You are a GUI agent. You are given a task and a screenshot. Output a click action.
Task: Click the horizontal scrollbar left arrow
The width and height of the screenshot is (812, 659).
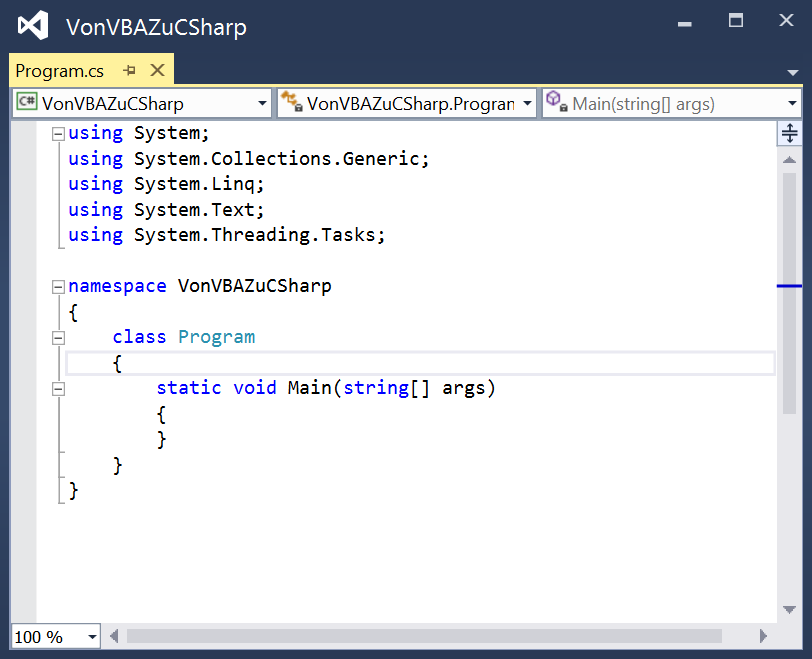point(114,636)
